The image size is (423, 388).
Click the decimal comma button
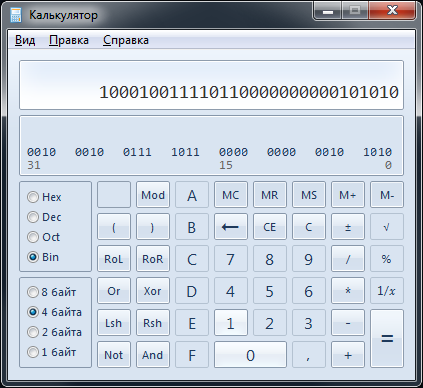[309, 355]
